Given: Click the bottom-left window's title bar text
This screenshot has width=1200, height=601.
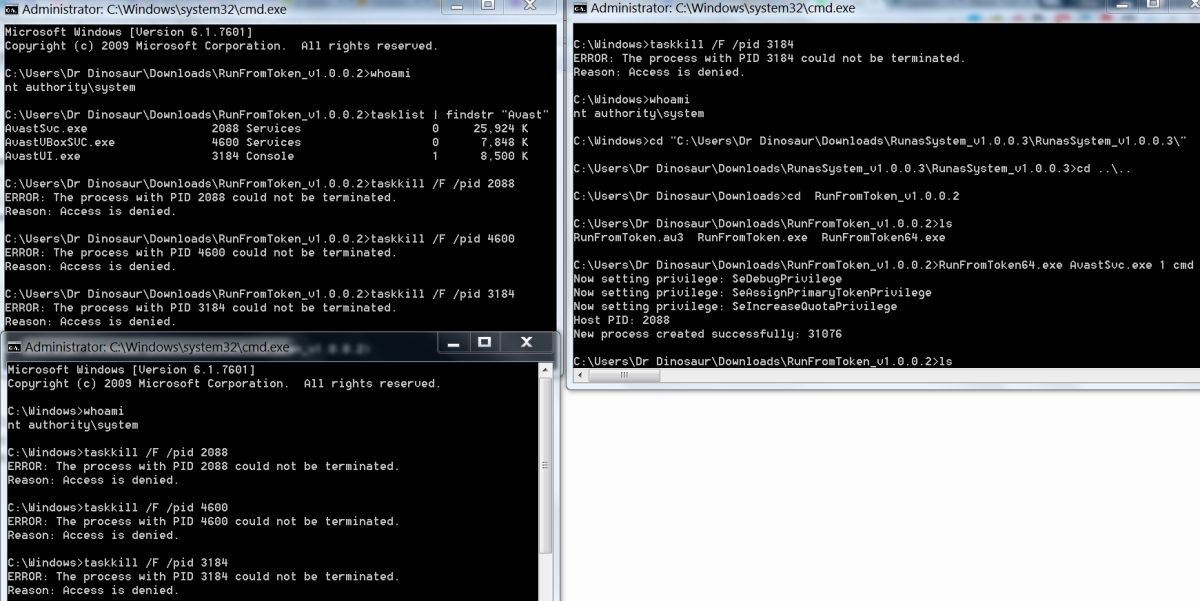Looking at the screenshot, I should point(157,347).
